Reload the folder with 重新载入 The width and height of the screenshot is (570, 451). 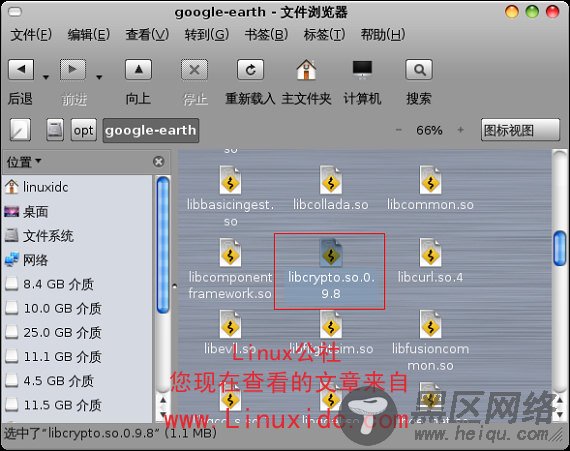[x=250, y=69]
